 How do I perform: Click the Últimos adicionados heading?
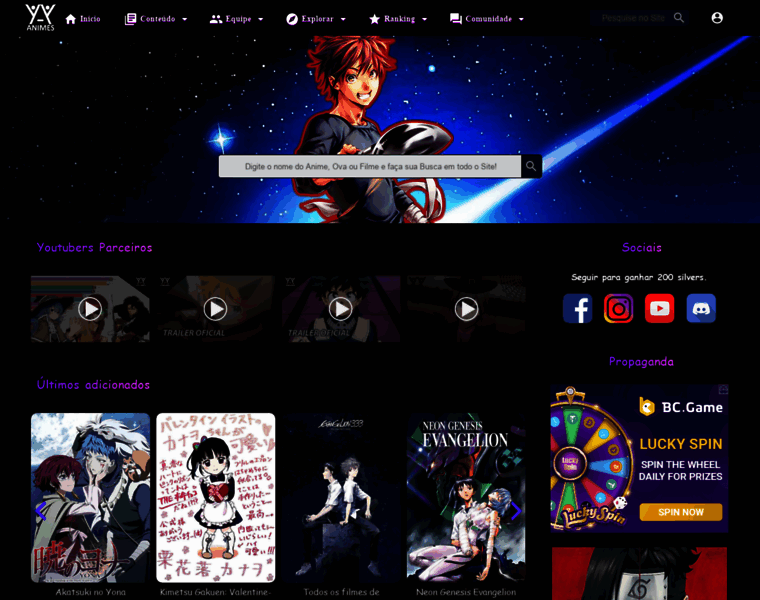click(x=94, y=384)
